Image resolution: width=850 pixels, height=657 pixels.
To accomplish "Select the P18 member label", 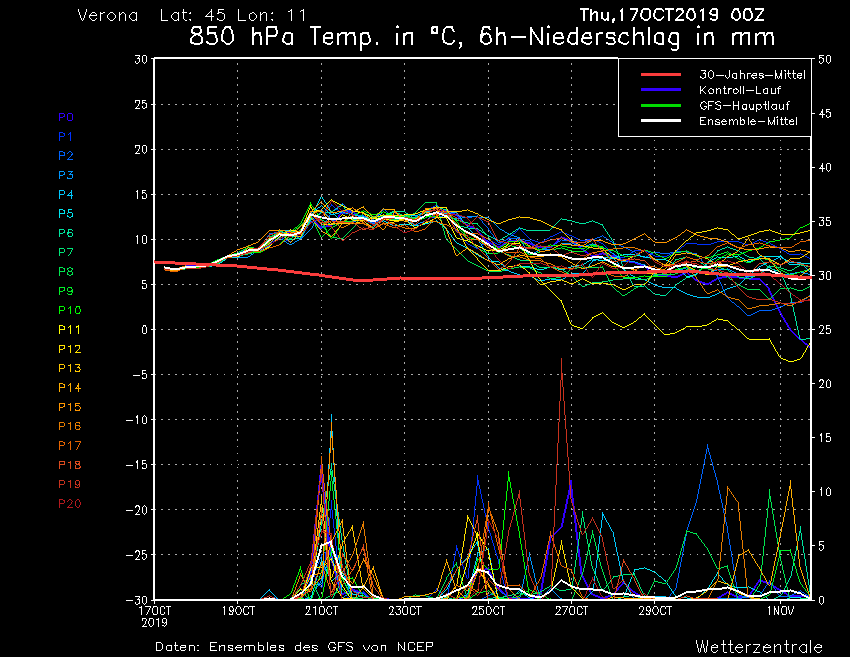I will click(x=70, y=465).
